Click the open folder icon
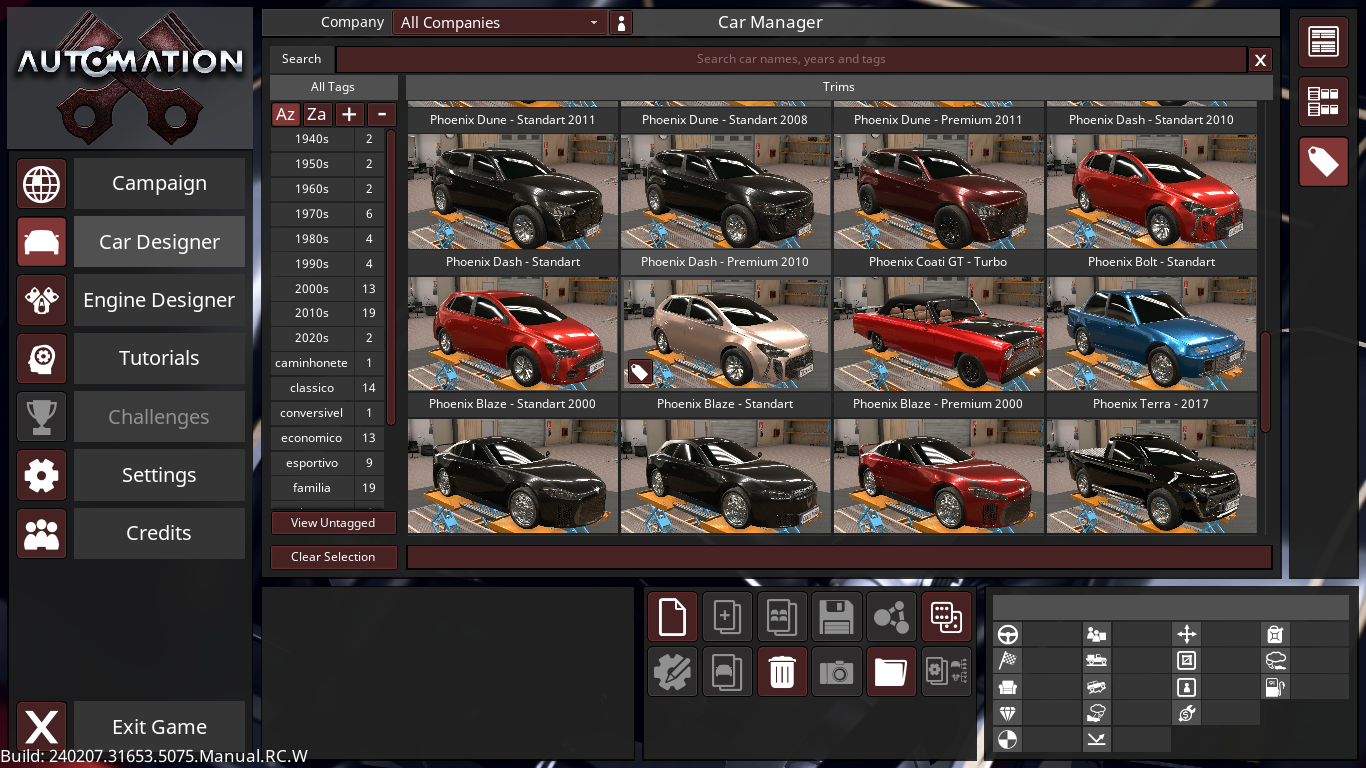Viewport: 1366px width, 768px height. pos(891,671)
